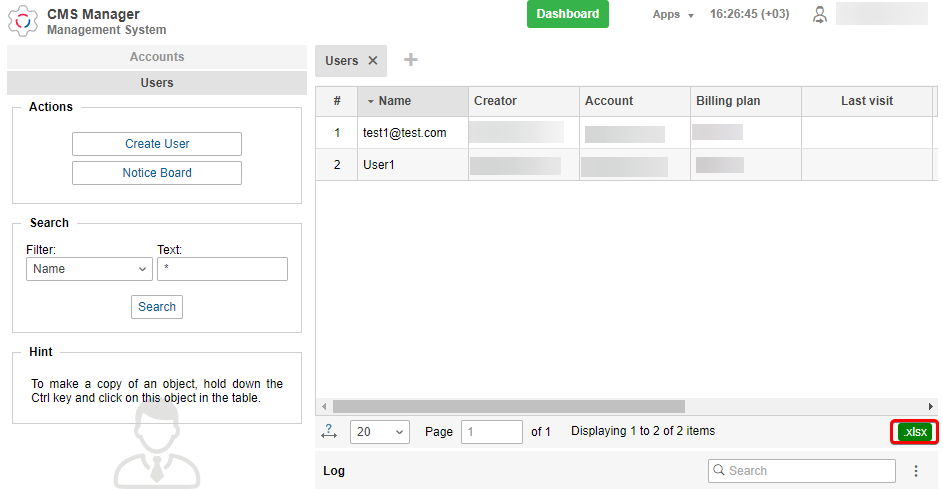Viewport: 943px width, 489px height.
Task: Export table to .xlsx file
Action: tap(915, 432)
